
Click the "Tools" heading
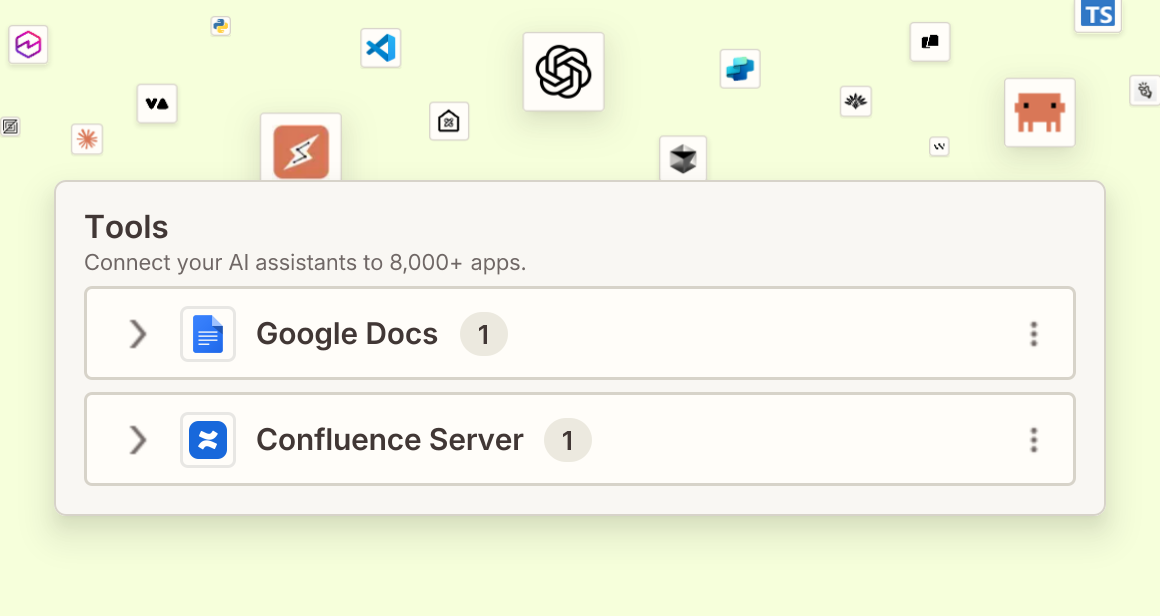(x=127, y=227)
